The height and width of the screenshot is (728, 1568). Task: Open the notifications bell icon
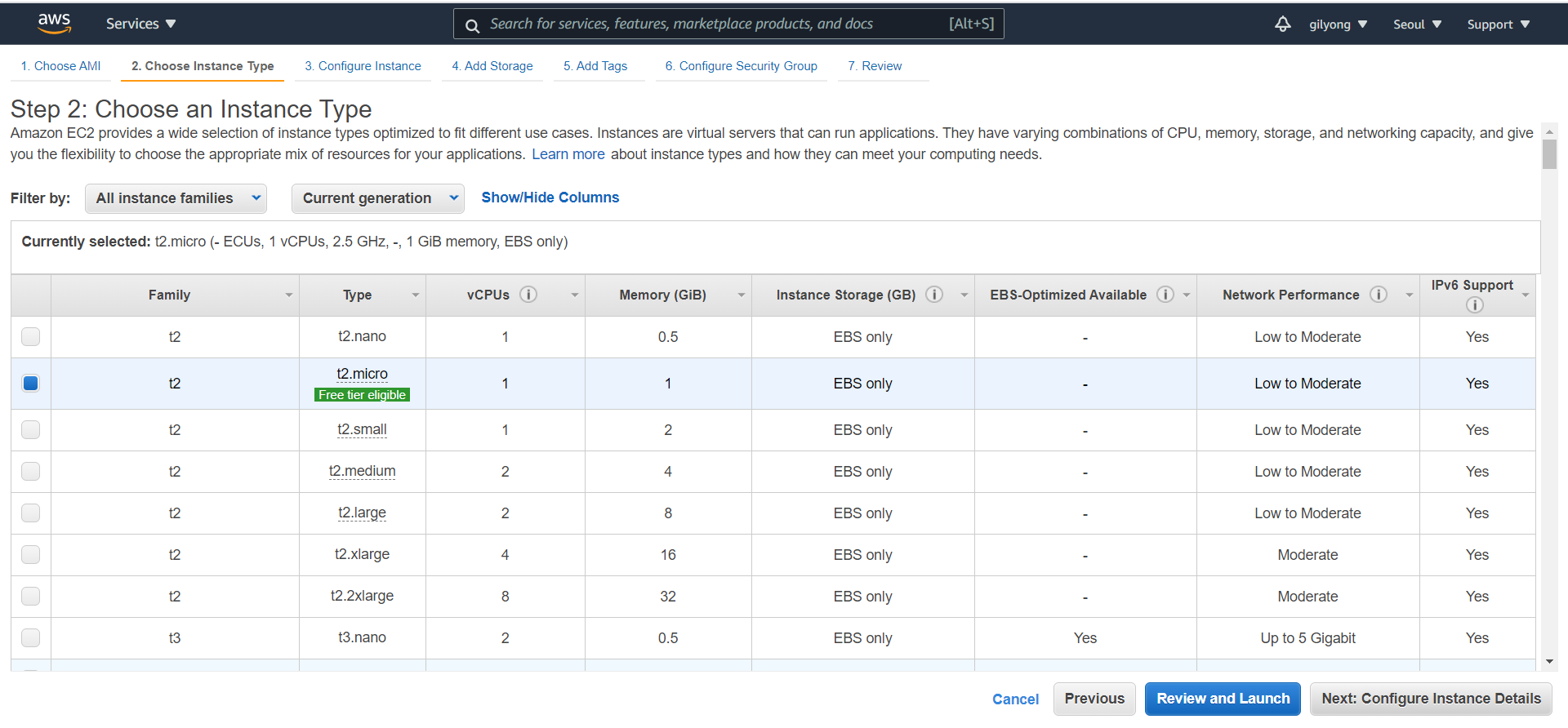1283,24
